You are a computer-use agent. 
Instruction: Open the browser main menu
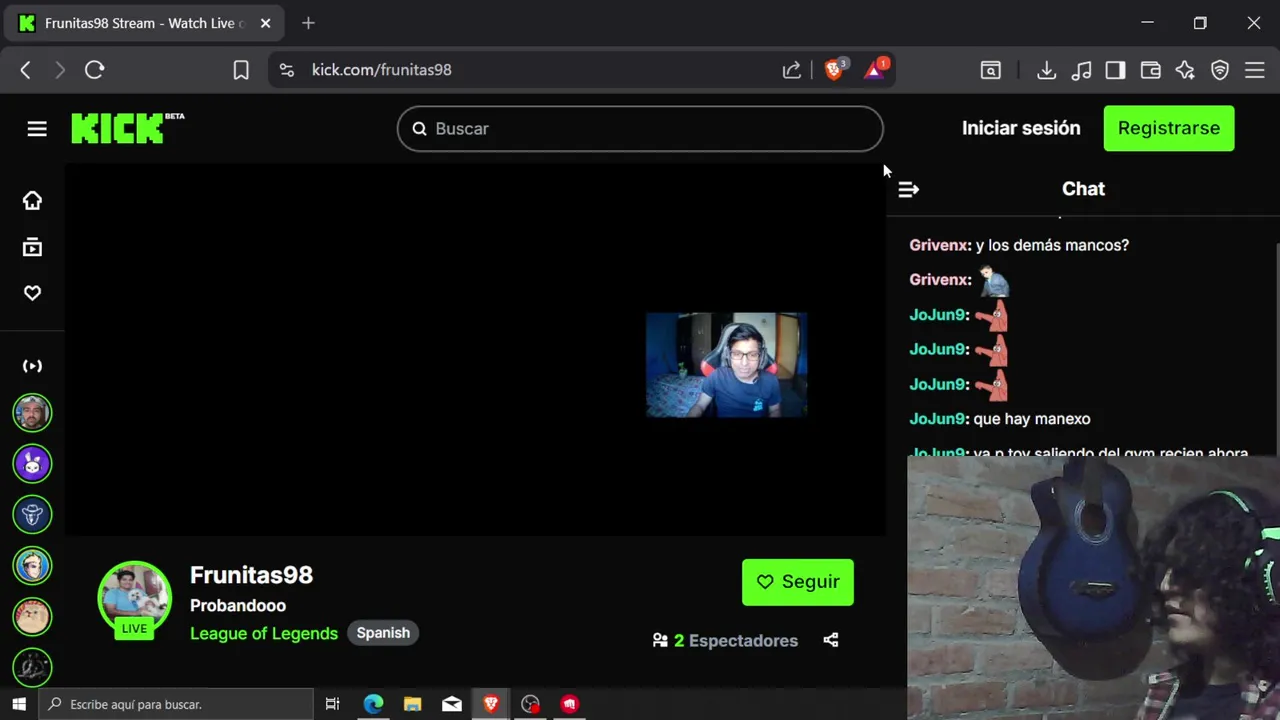[x=1255, y=70]
